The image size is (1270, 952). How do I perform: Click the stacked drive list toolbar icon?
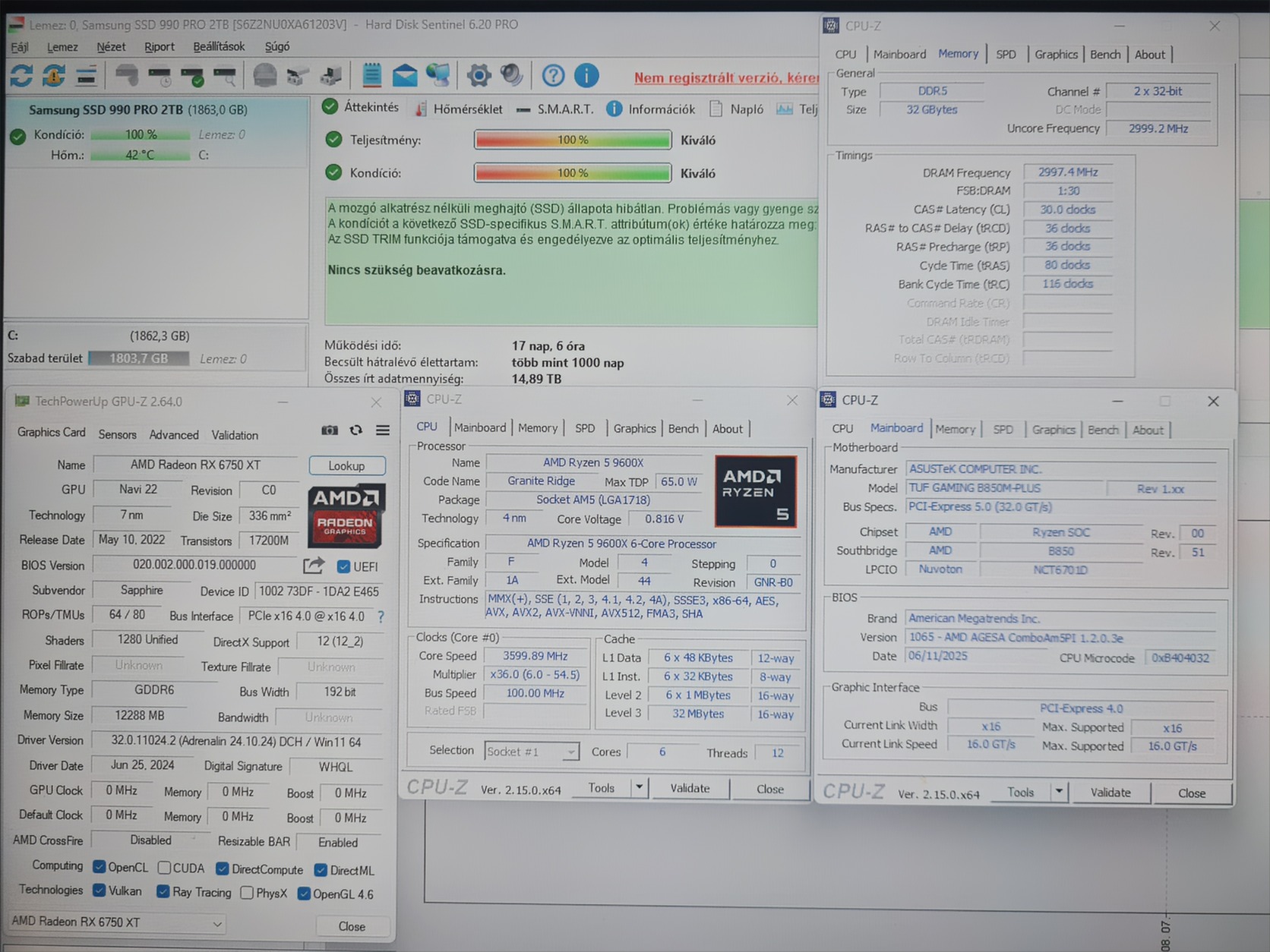(x=86, y=75)
